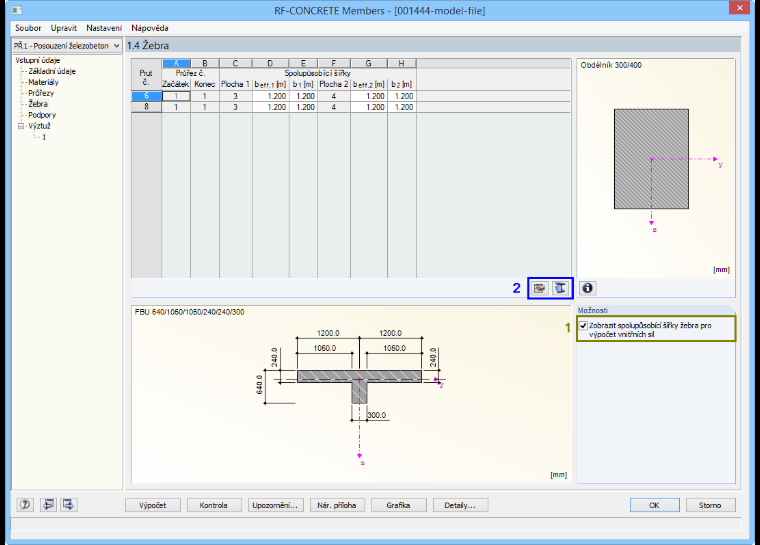Go to the previous module window icon

[x=48, y=505]
